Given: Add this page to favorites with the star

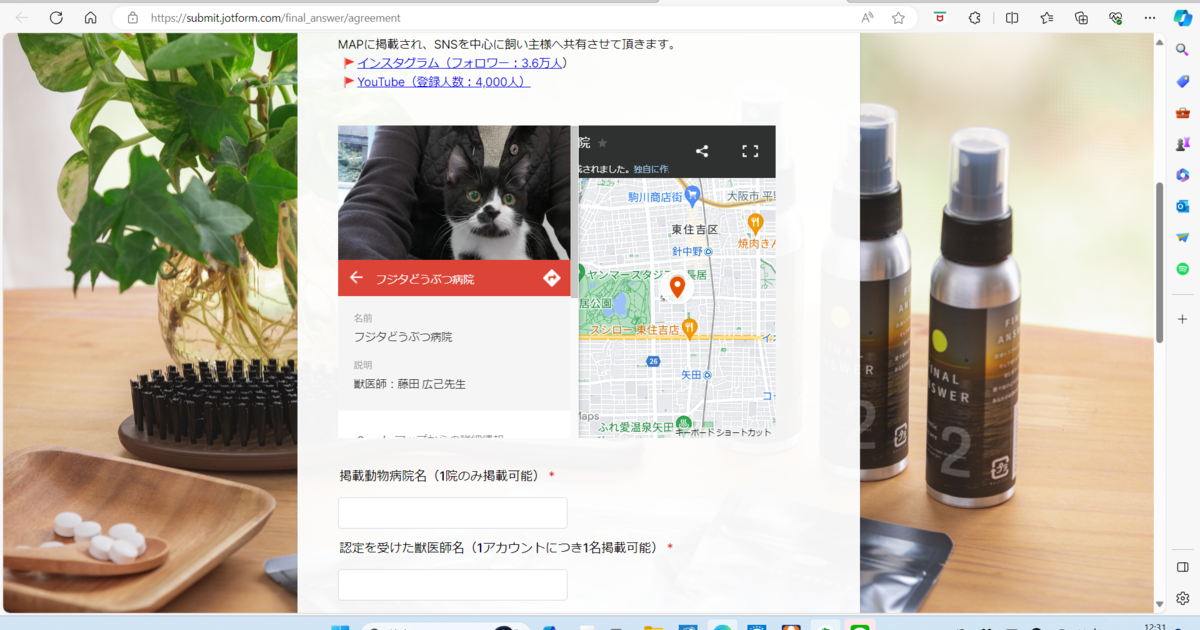Looking at the screenshot, I should (x=898, y=18).
